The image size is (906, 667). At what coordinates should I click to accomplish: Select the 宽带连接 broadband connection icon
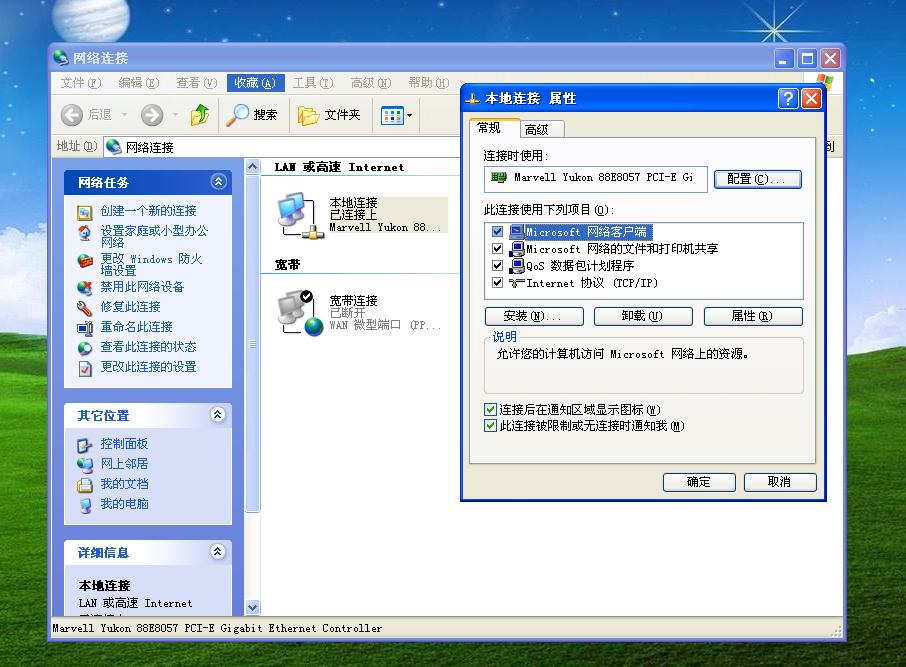click(295, 310)
